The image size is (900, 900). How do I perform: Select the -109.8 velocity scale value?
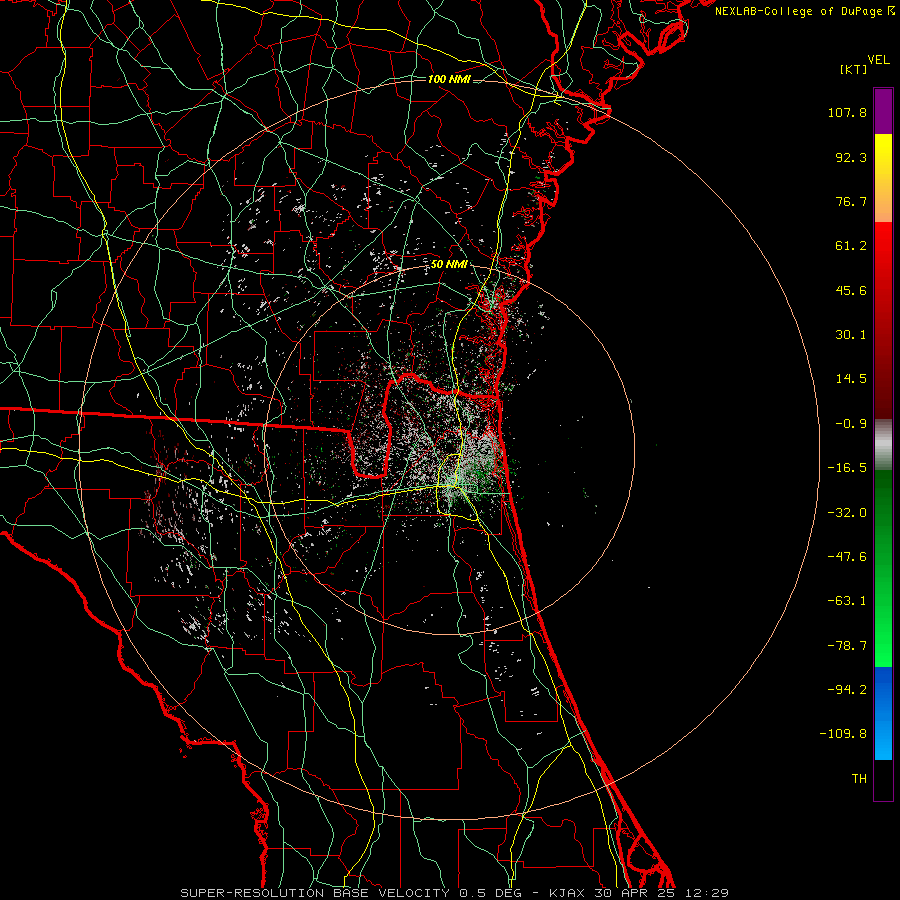843,734
